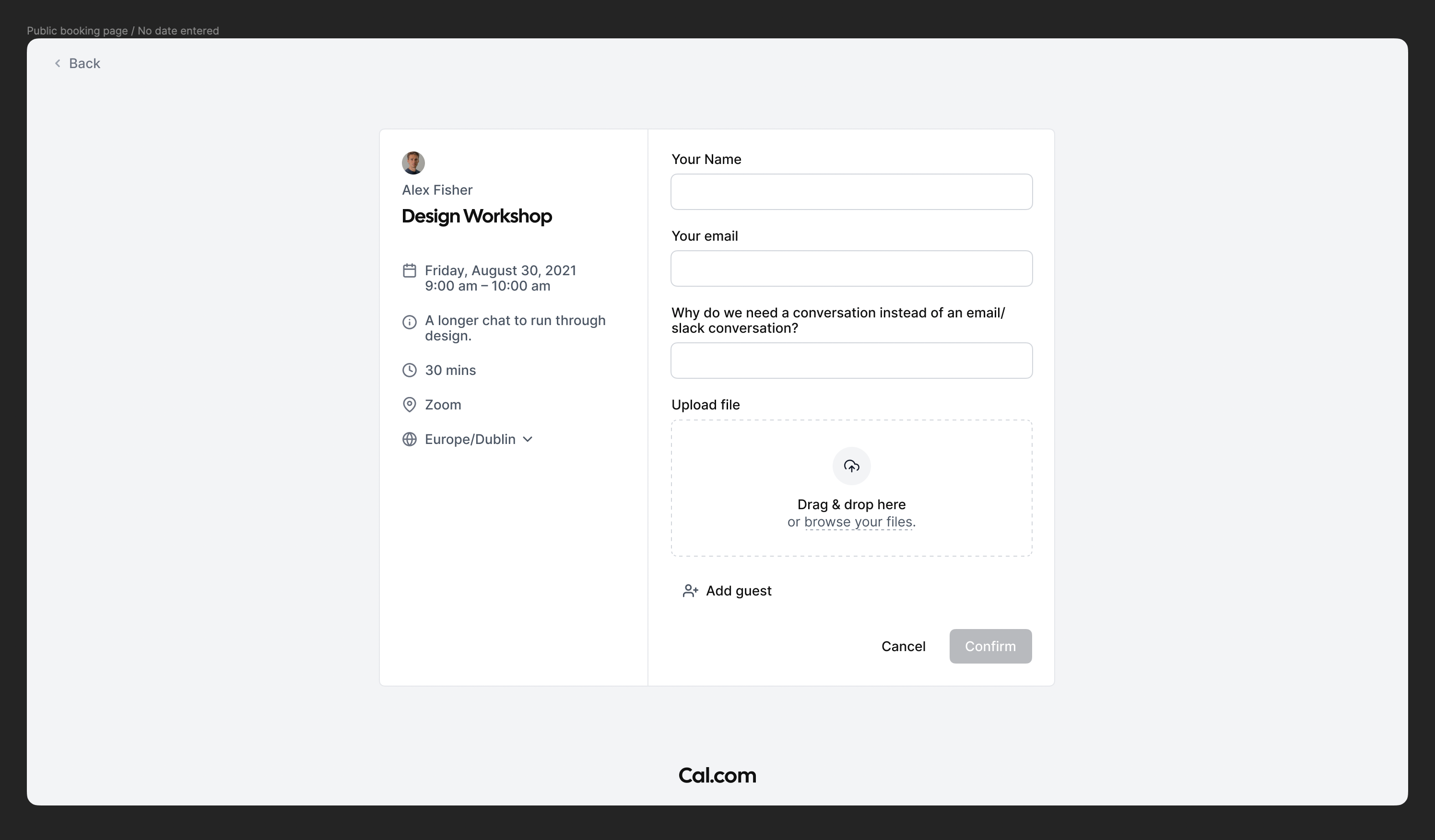
Task: Focus the Your Name input field
Action: tap(851, 192)
